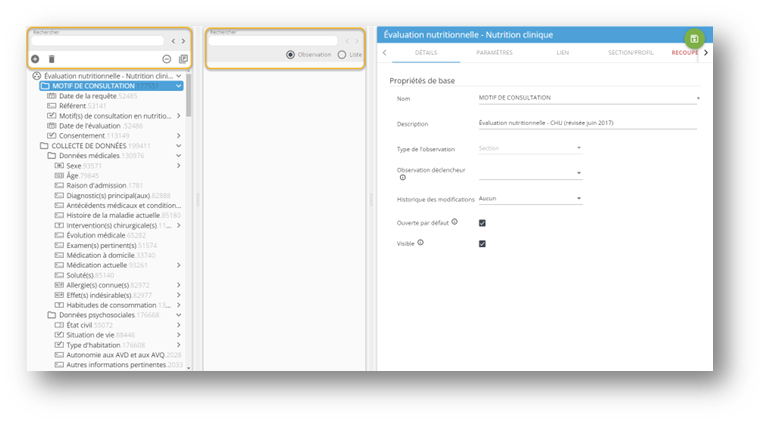Click the copy/duplicate icon in tree toolbar
This screenshot has height=423, width=765.
pos(182,60)
